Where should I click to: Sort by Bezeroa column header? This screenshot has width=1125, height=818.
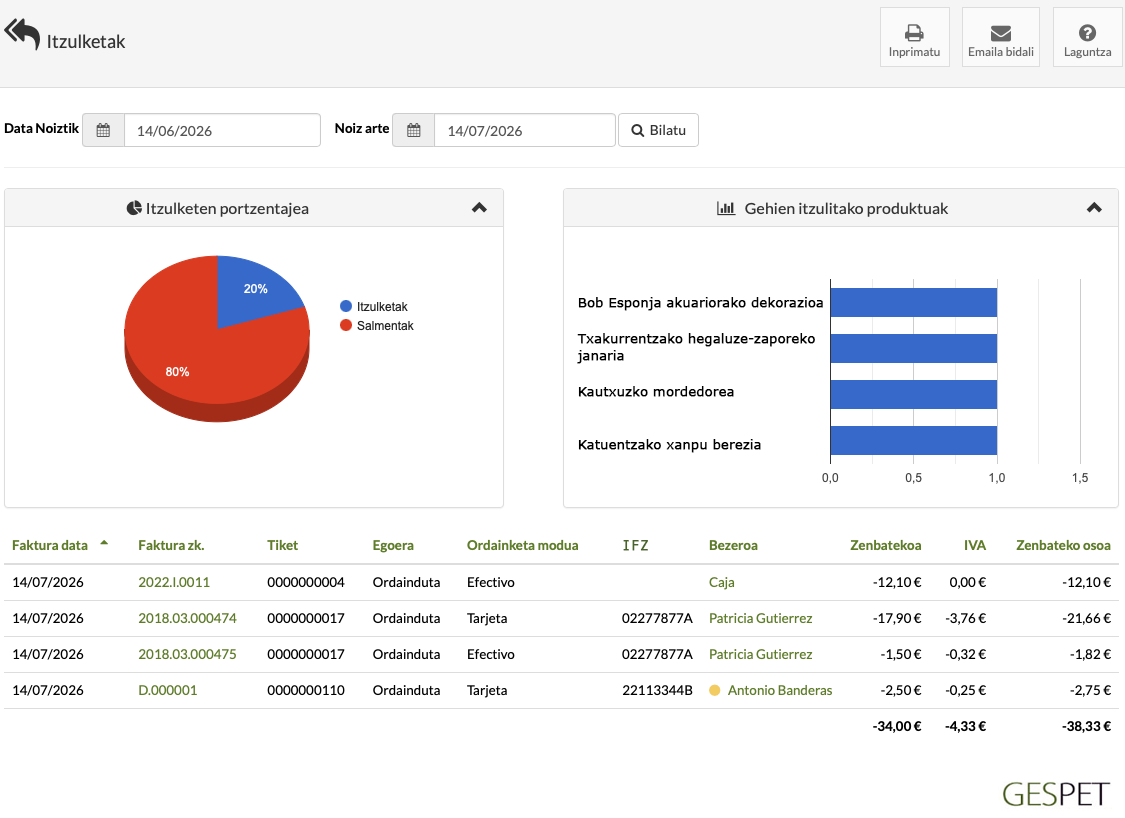(733, 545)
